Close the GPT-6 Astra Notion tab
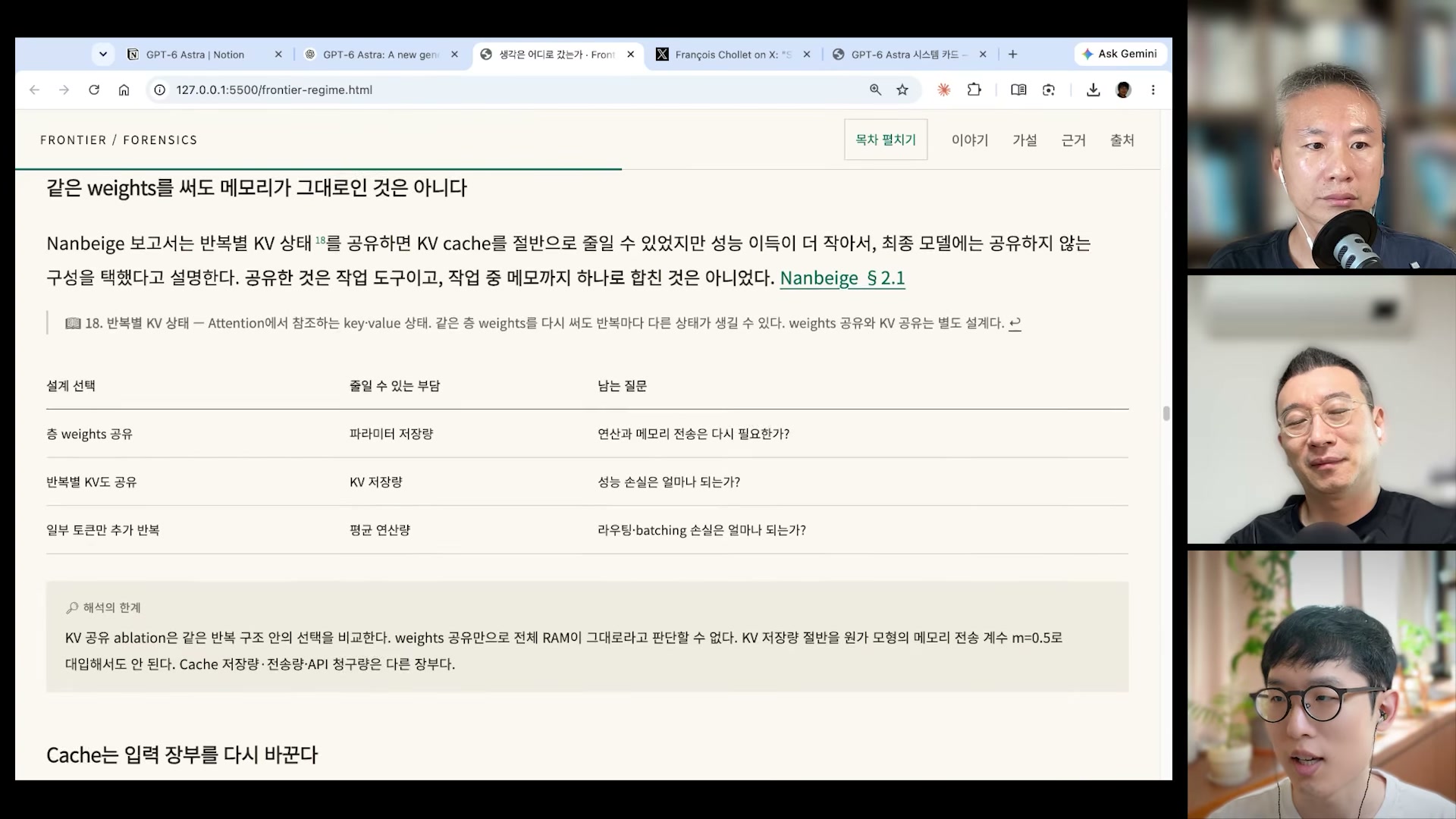This screenshot has width=1456, height=819. coord(278,55)
